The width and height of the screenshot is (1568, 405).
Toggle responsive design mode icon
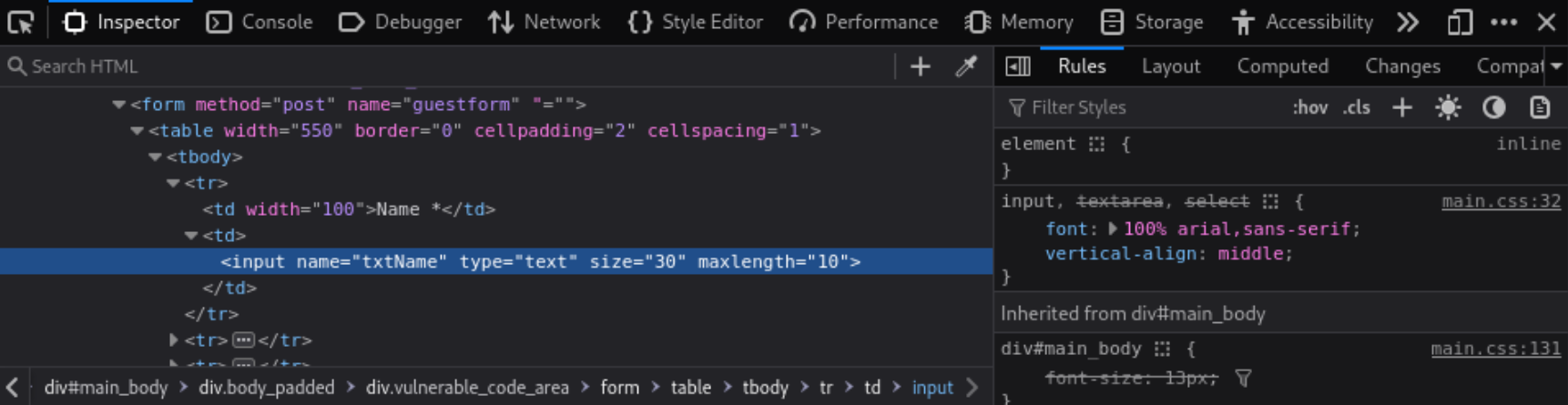coord(1460,22)
